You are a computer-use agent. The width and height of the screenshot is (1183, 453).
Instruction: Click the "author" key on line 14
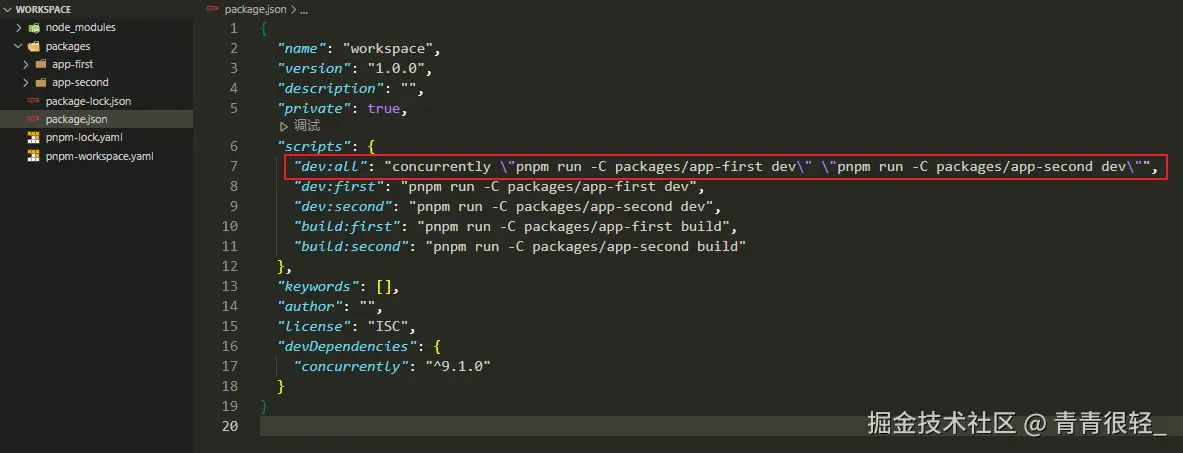coord(310,307)
